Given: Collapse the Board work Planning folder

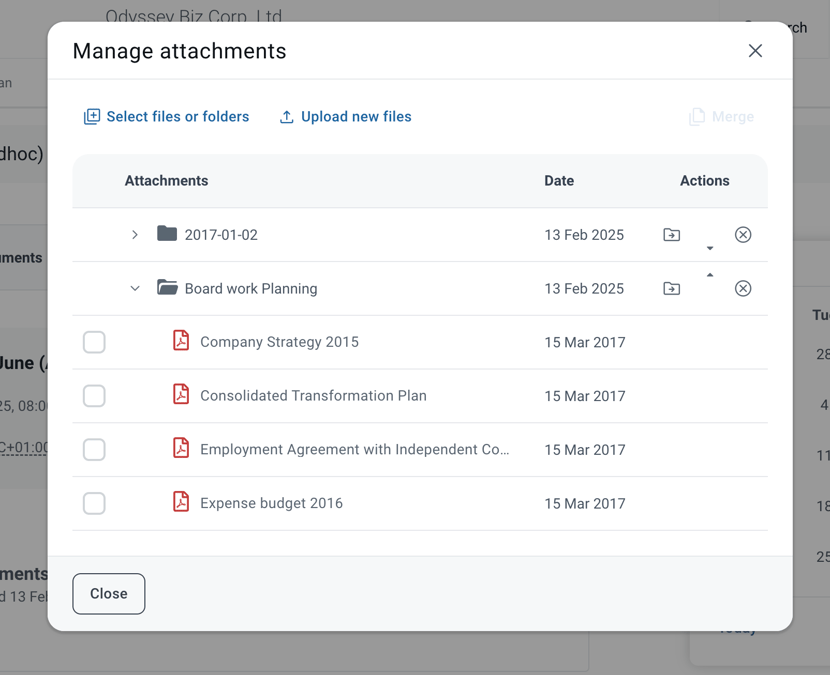Looking at the screenshot, I should pos(135,289).
